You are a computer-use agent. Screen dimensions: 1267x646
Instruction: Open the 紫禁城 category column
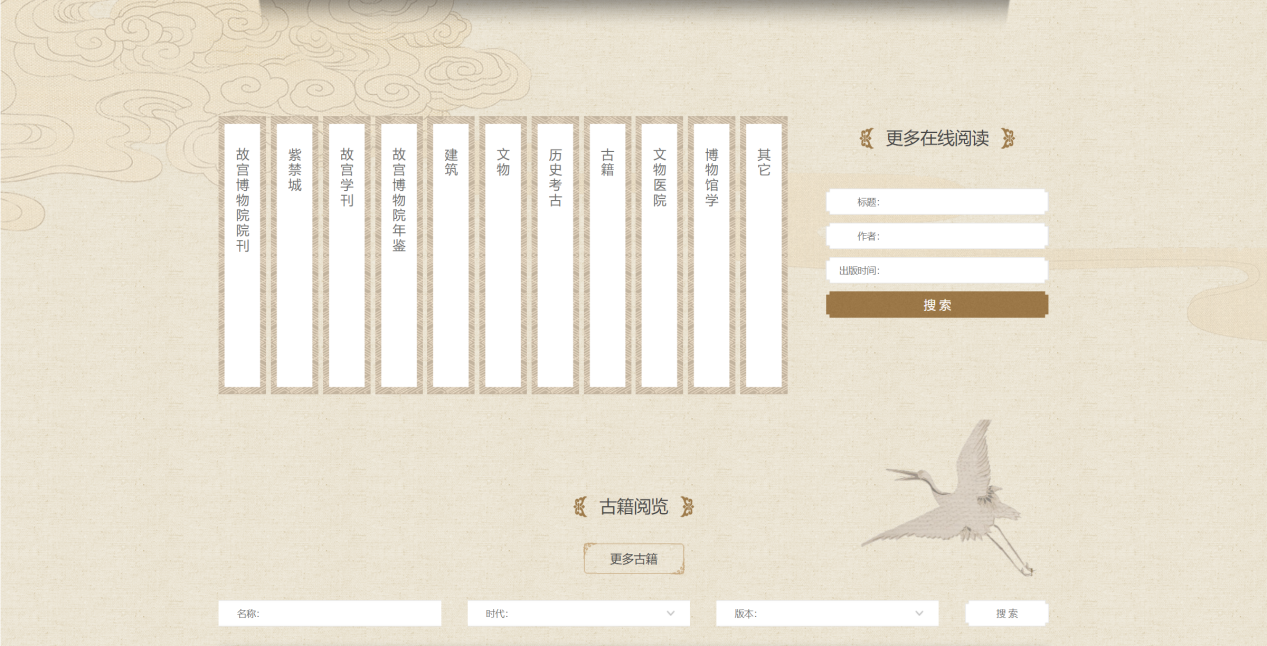coord(294,255)
